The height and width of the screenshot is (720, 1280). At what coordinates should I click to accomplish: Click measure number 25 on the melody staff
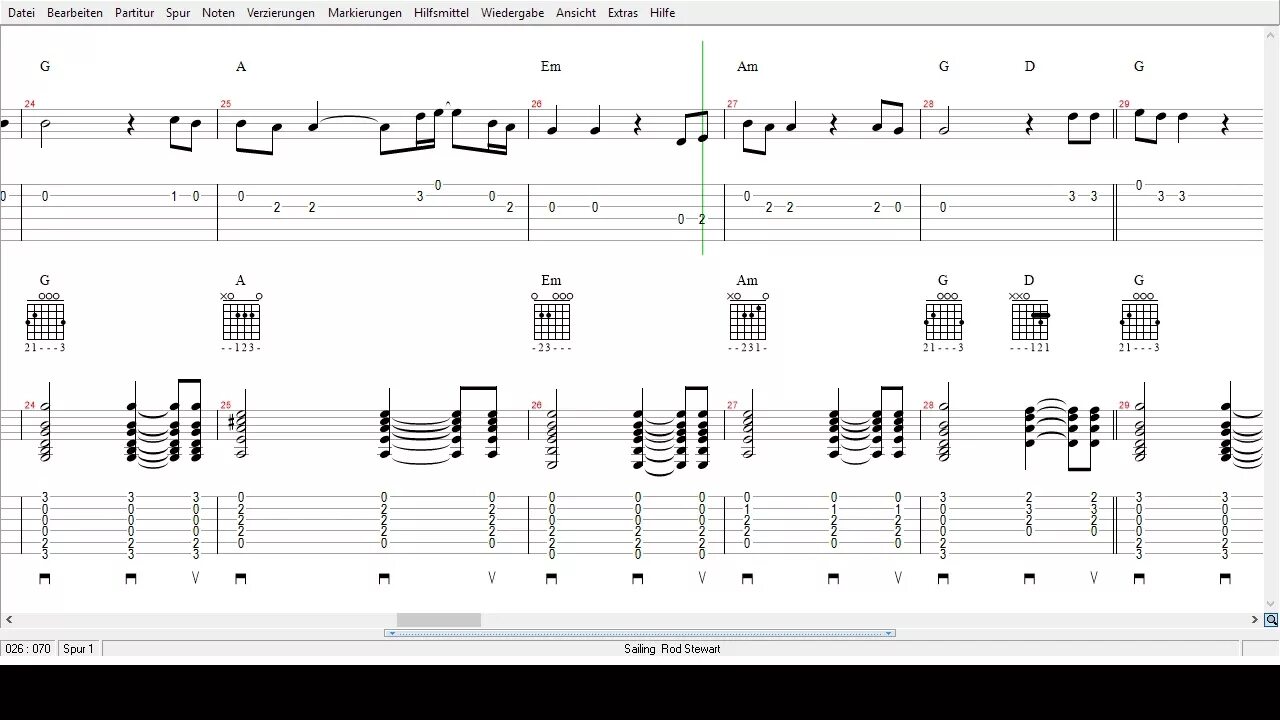226,104
